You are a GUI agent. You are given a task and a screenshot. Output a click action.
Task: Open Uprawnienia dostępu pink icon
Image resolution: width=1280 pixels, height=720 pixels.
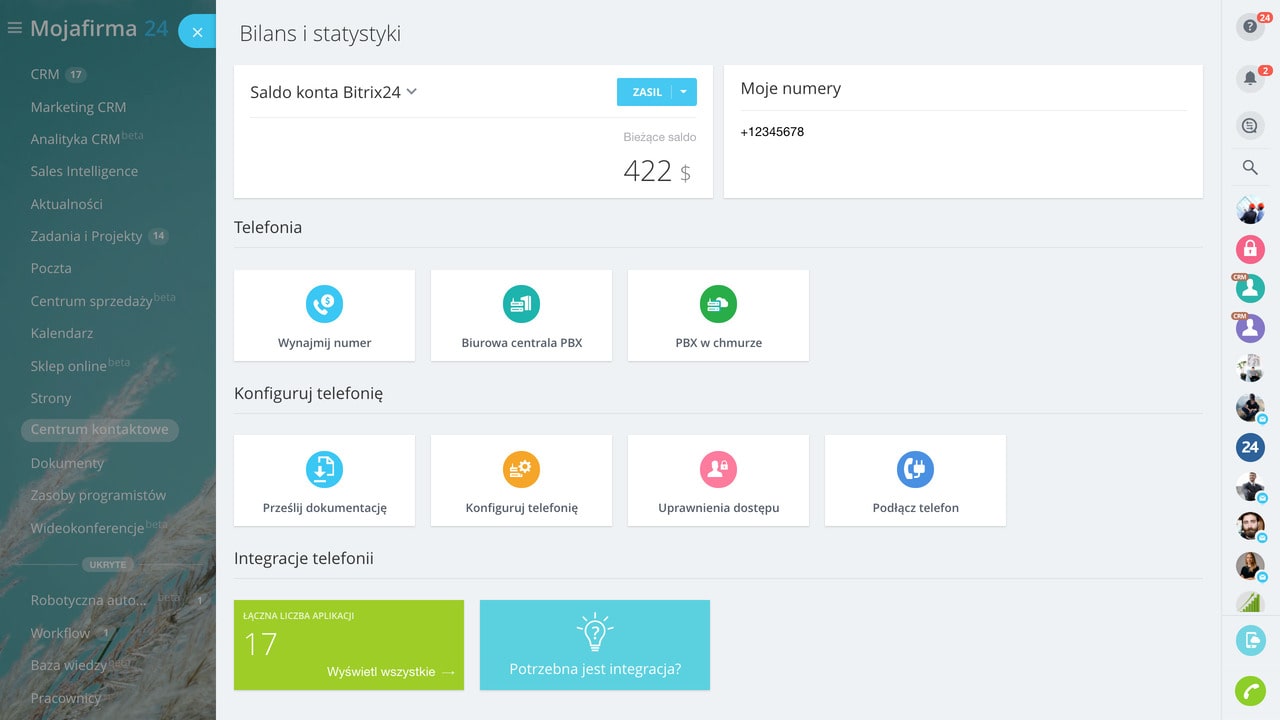coord(718,469)
